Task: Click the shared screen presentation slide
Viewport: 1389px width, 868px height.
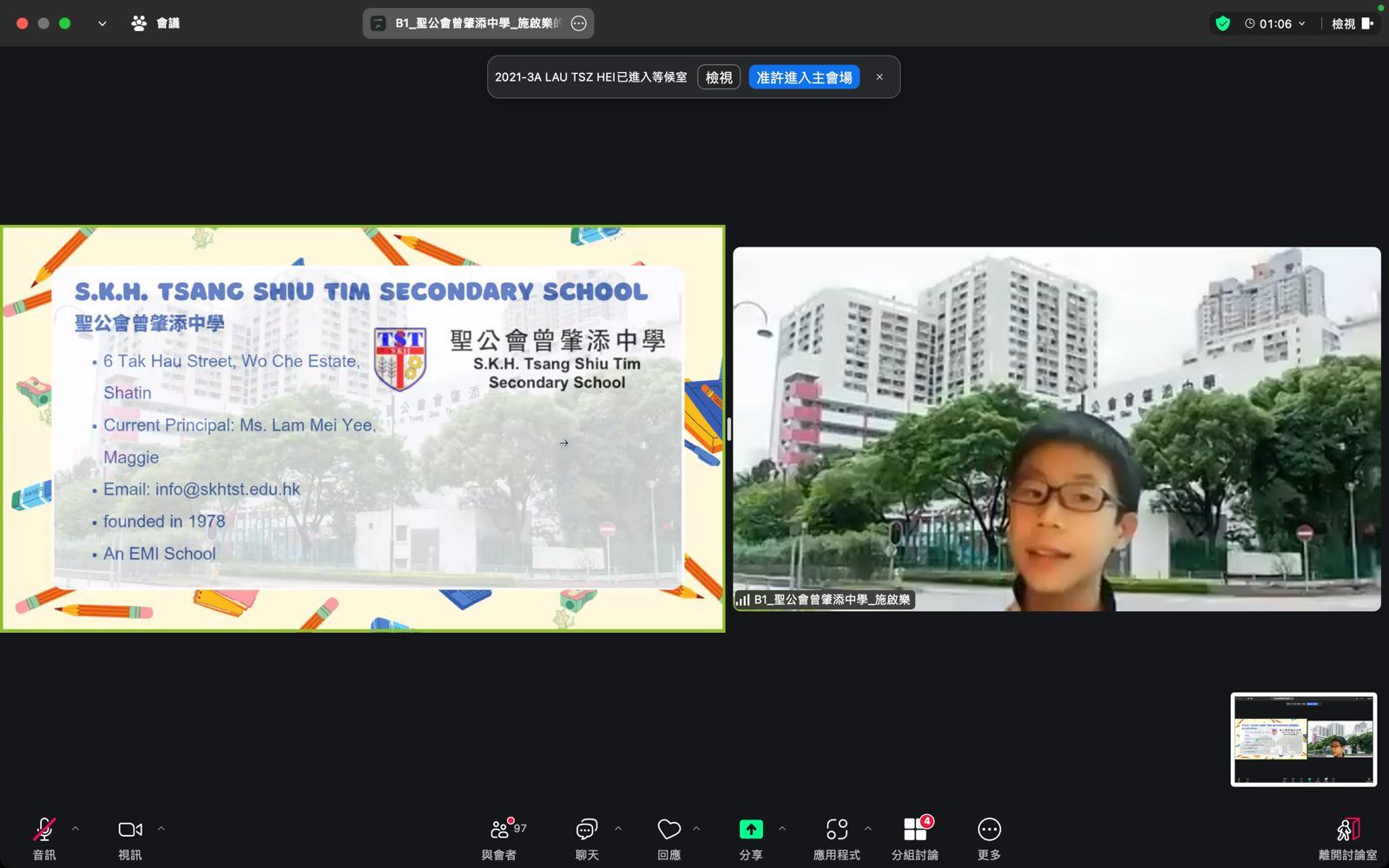Action: [363, 429]
